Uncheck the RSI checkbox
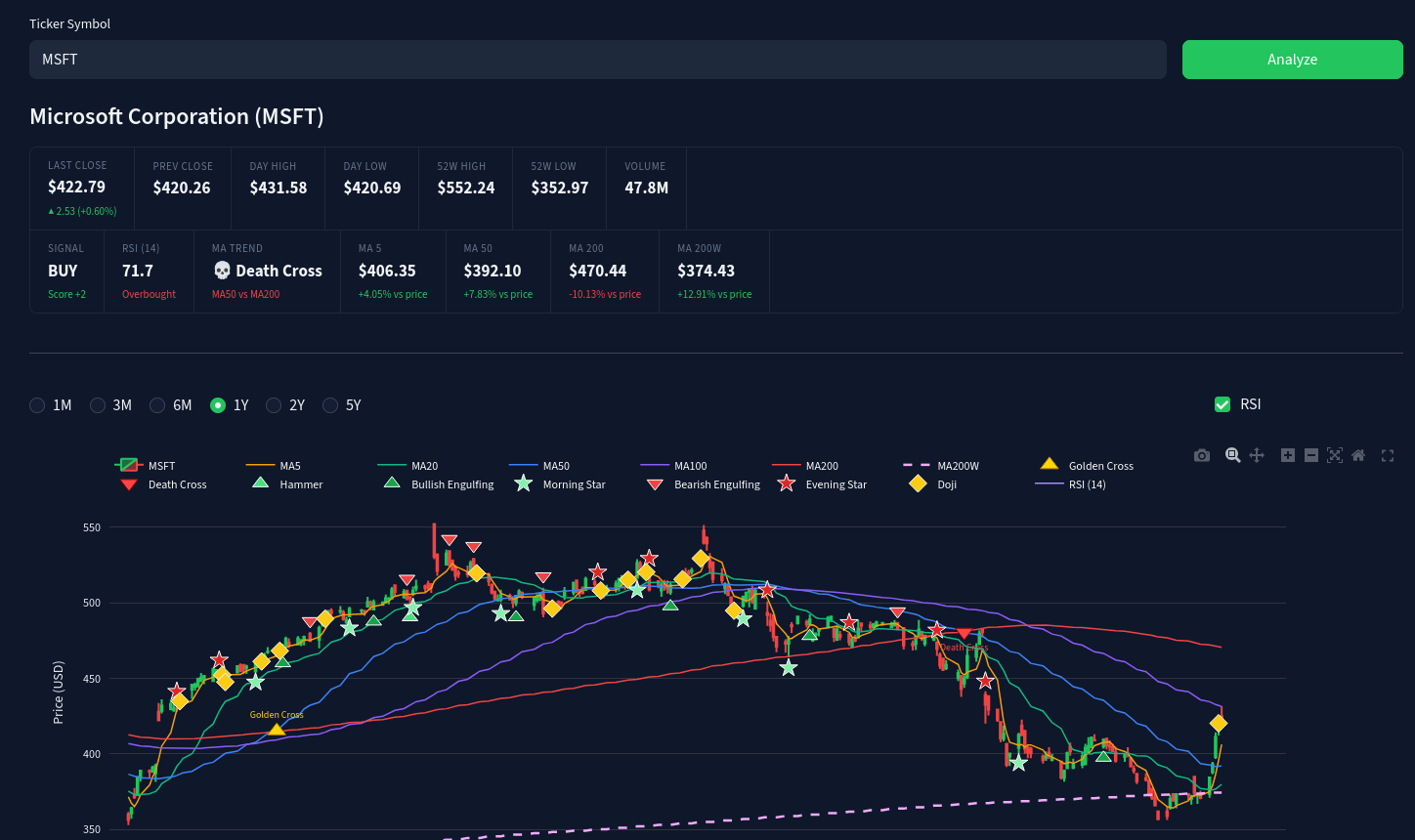 pyautogui.click(x=1222, y=404)
